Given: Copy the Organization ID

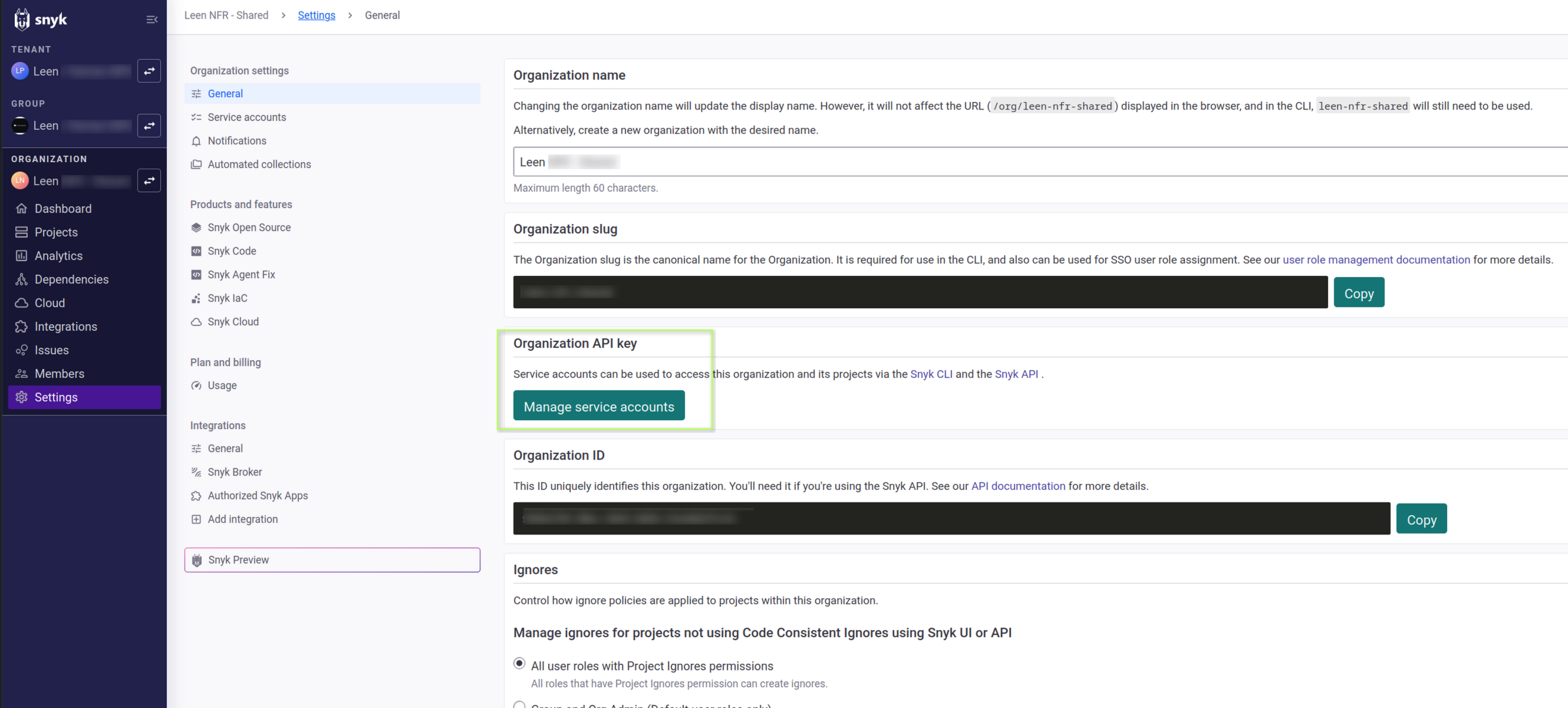Looking at the screenshot, I should click(x=1421, y=518).
